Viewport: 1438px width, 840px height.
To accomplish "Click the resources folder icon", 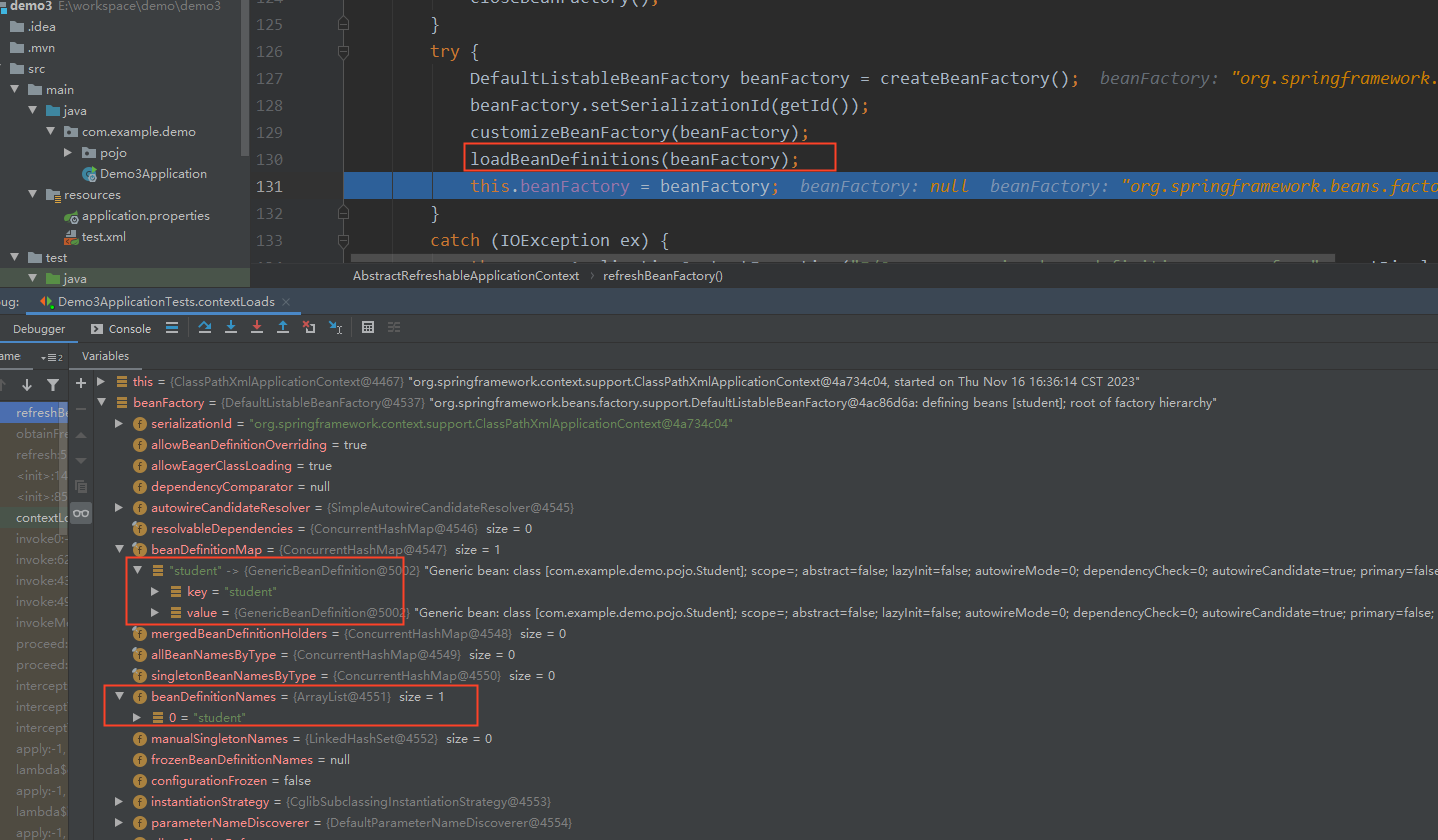I will point(53,195).
